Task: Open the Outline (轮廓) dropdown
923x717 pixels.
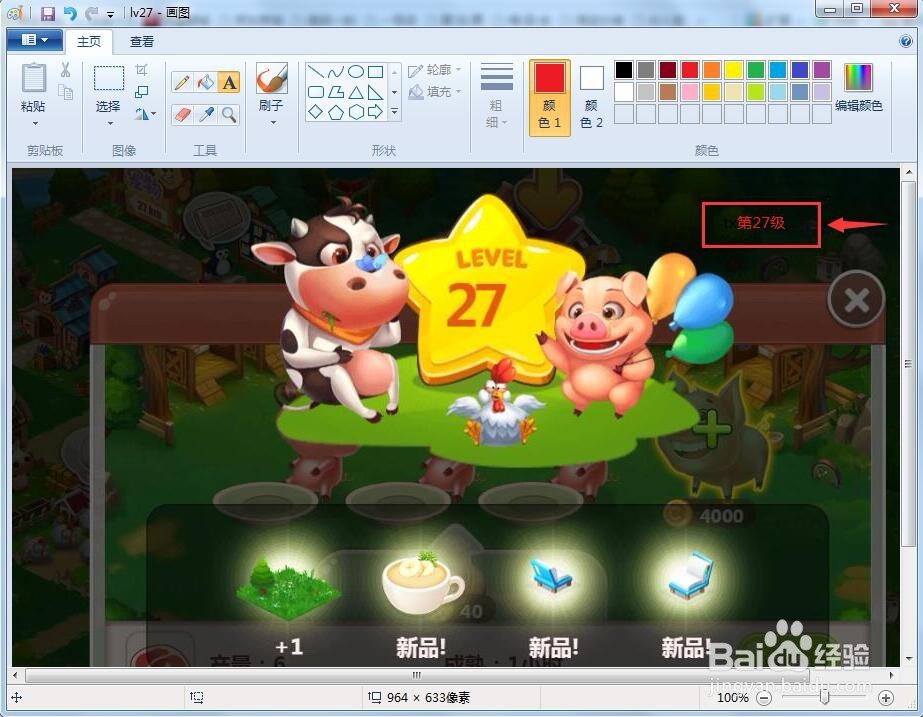Action: (434, 70)
